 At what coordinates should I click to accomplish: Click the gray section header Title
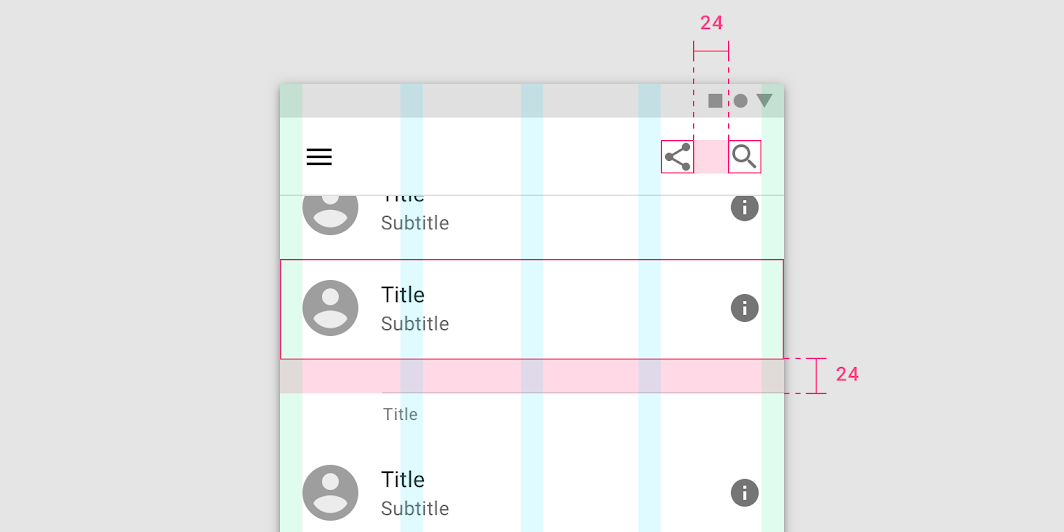(400, 414)
